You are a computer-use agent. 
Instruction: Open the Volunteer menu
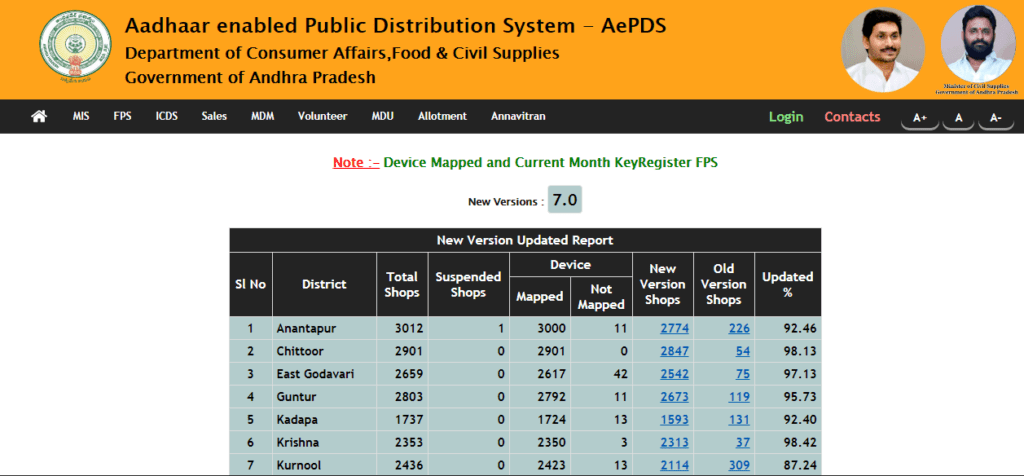click(323, 116)
